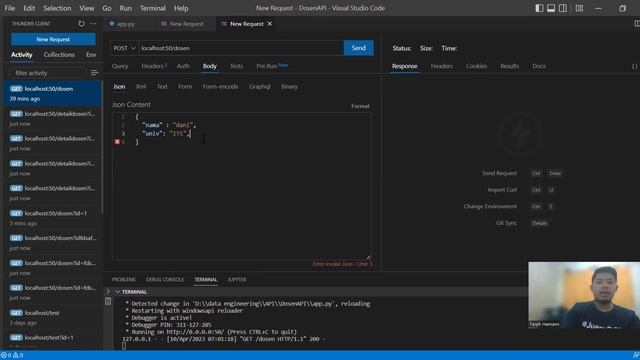Open the Response tab

pos(404,66)
